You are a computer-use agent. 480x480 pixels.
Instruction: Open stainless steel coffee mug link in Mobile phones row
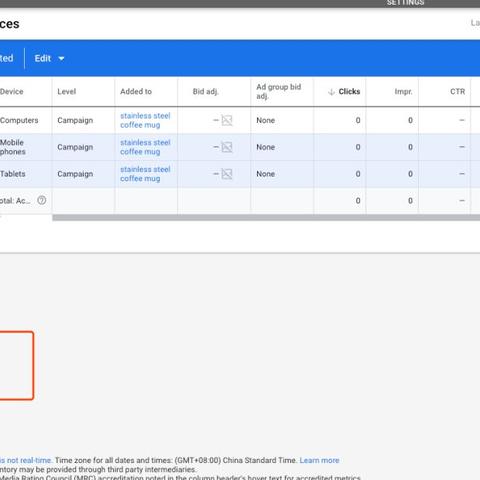click(145, 147)
